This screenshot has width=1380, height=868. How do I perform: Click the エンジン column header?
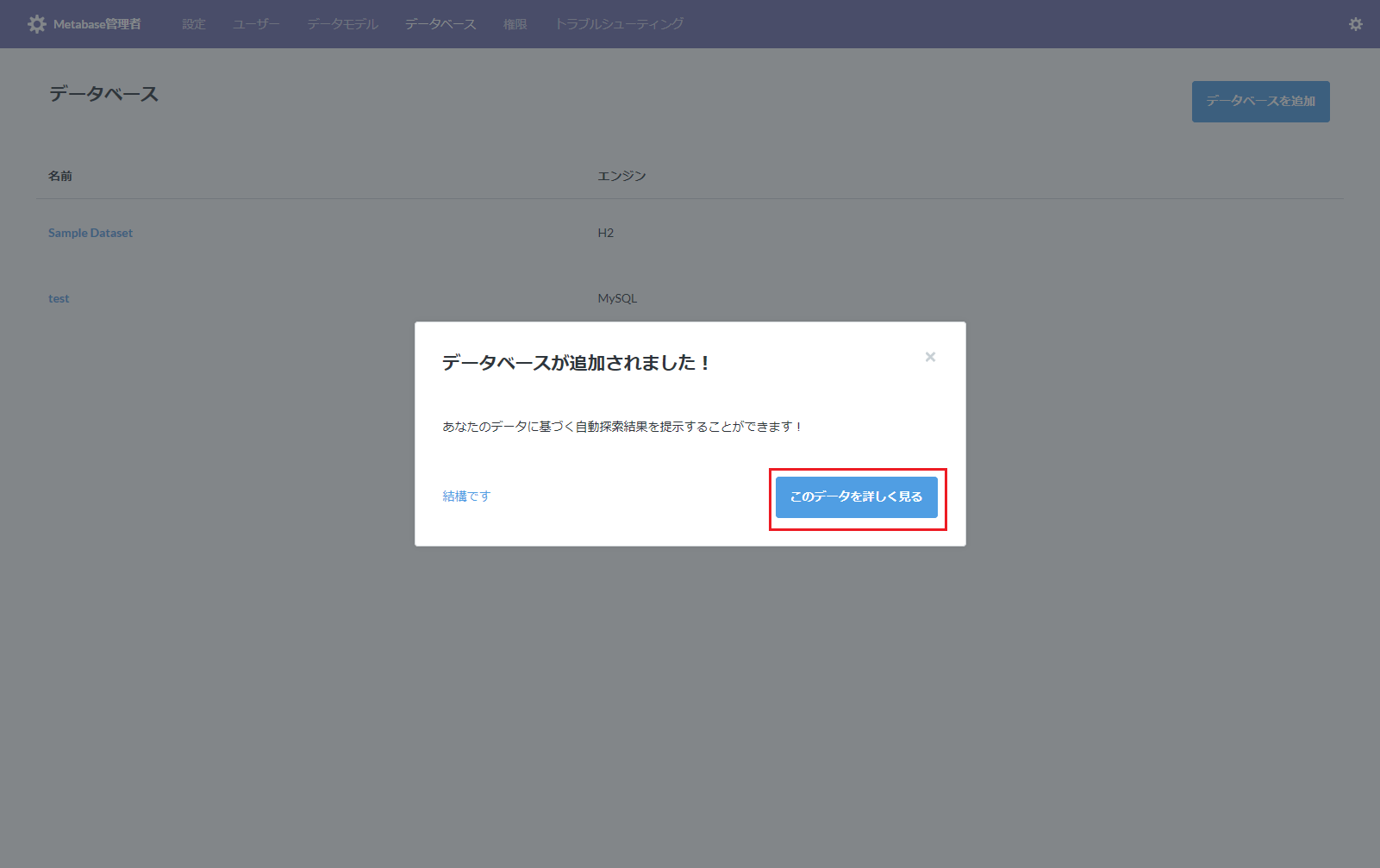click(x=622, y=175)
